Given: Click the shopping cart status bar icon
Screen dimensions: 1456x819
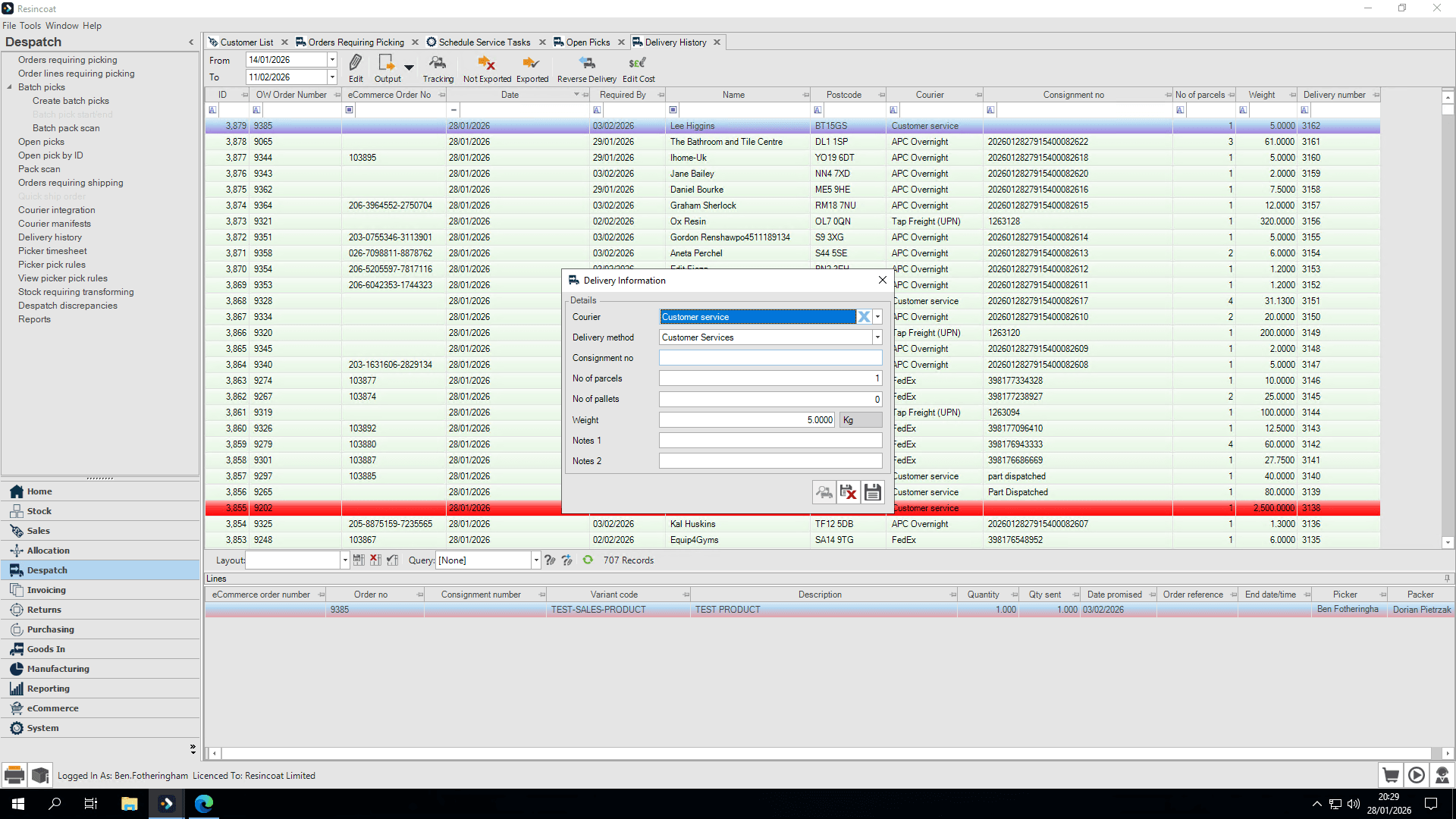Looking at the screenshot, I should (x=1391, y=775).
